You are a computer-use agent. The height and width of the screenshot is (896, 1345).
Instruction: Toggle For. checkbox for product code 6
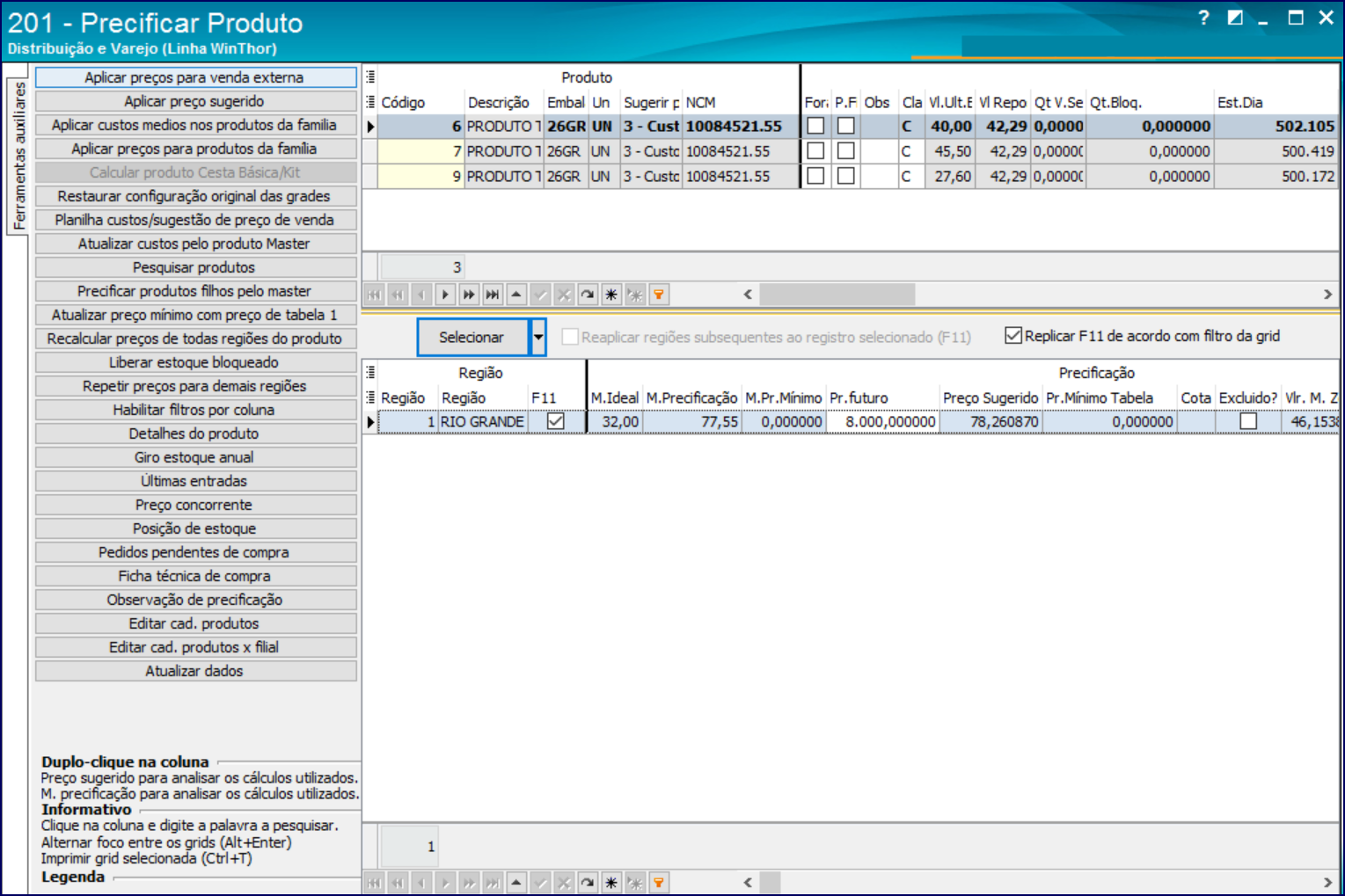[x=816, y=126]
